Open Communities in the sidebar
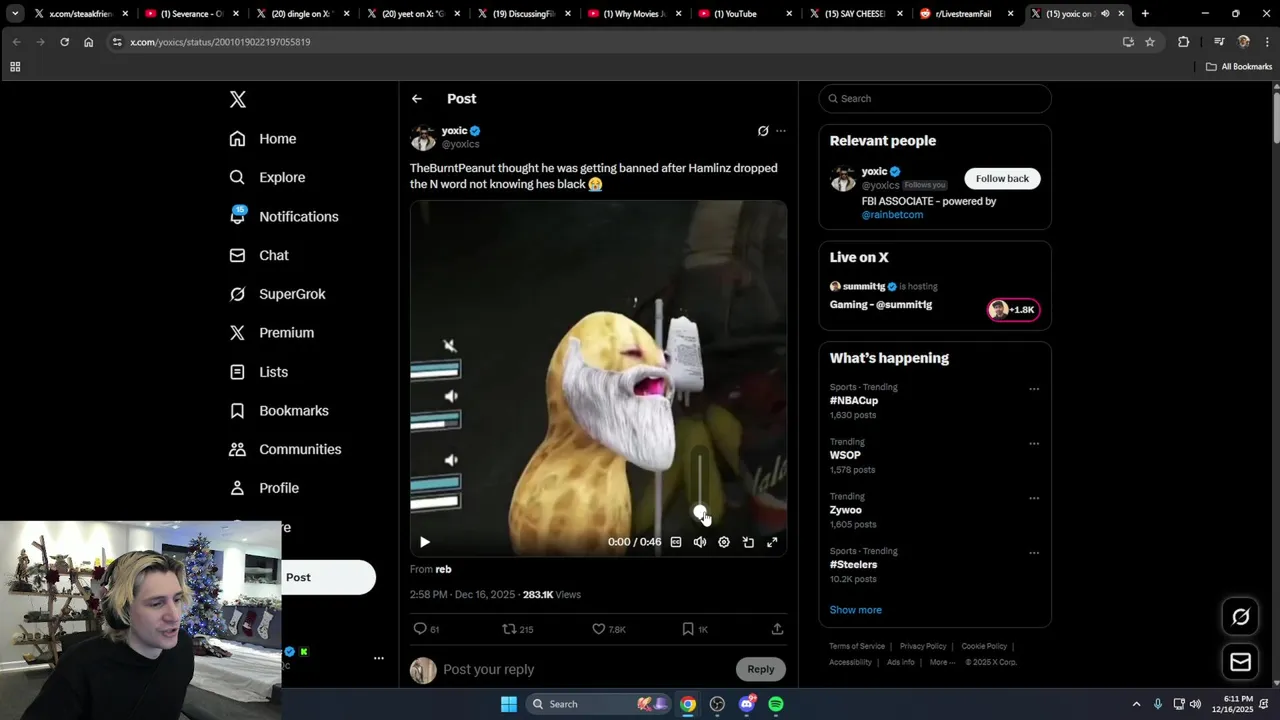Screen dimensions: 1280x720 pos(285,449)
